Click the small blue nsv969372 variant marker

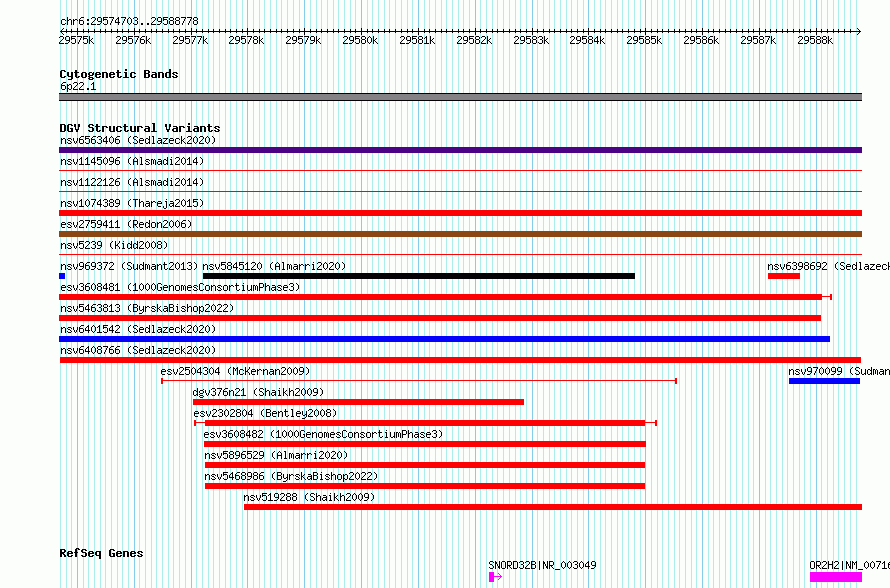pyautogui.click(x=62, y=276)
